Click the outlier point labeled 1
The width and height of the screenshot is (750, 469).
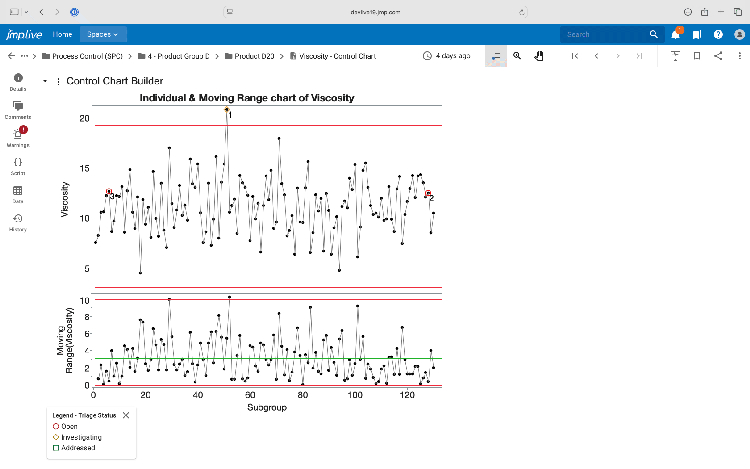pos(227,110)
